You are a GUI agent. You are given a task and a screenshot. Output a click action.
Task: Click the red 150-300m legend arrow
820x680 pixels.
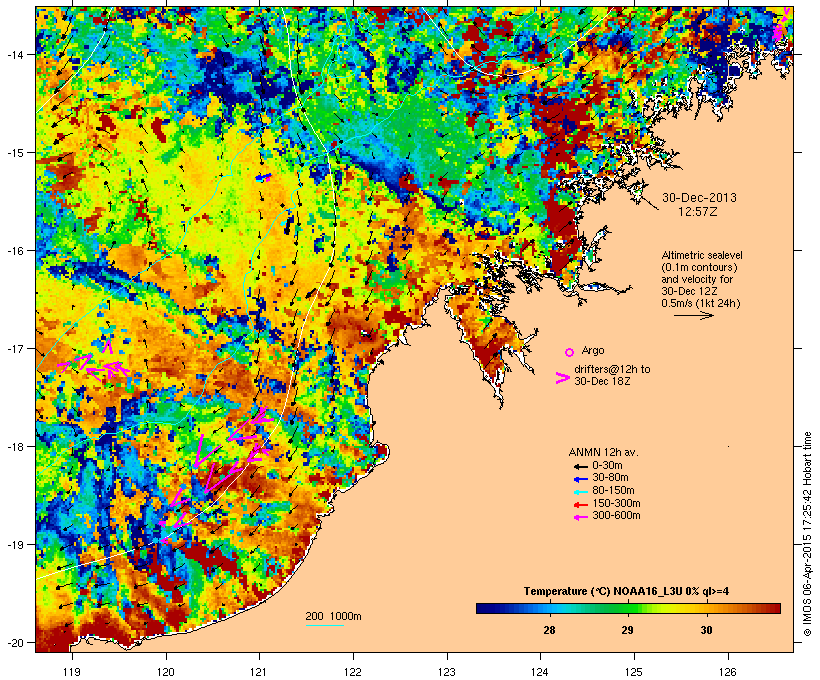(x=580, y=505)
